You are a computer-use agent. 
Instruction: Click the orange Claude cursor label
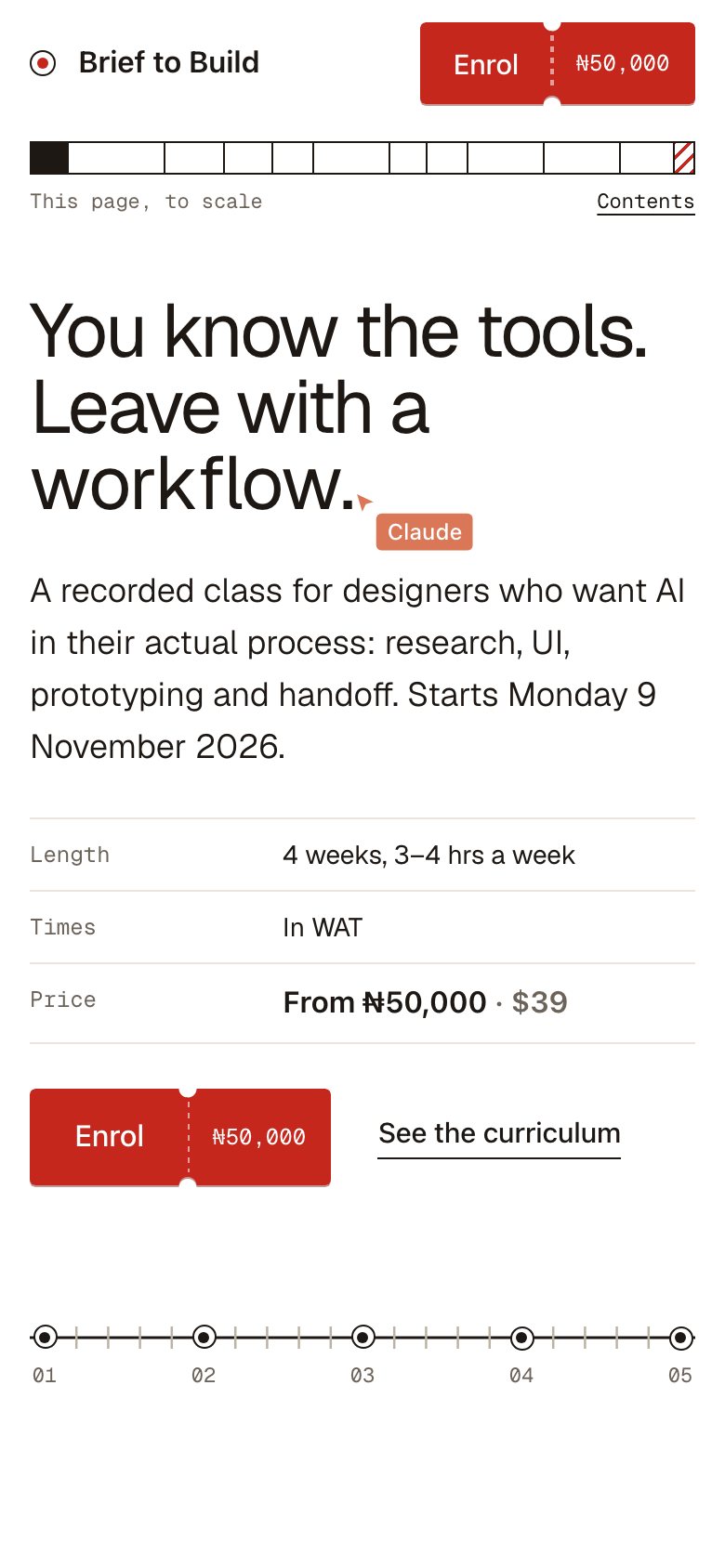click(x=424, y=532)
